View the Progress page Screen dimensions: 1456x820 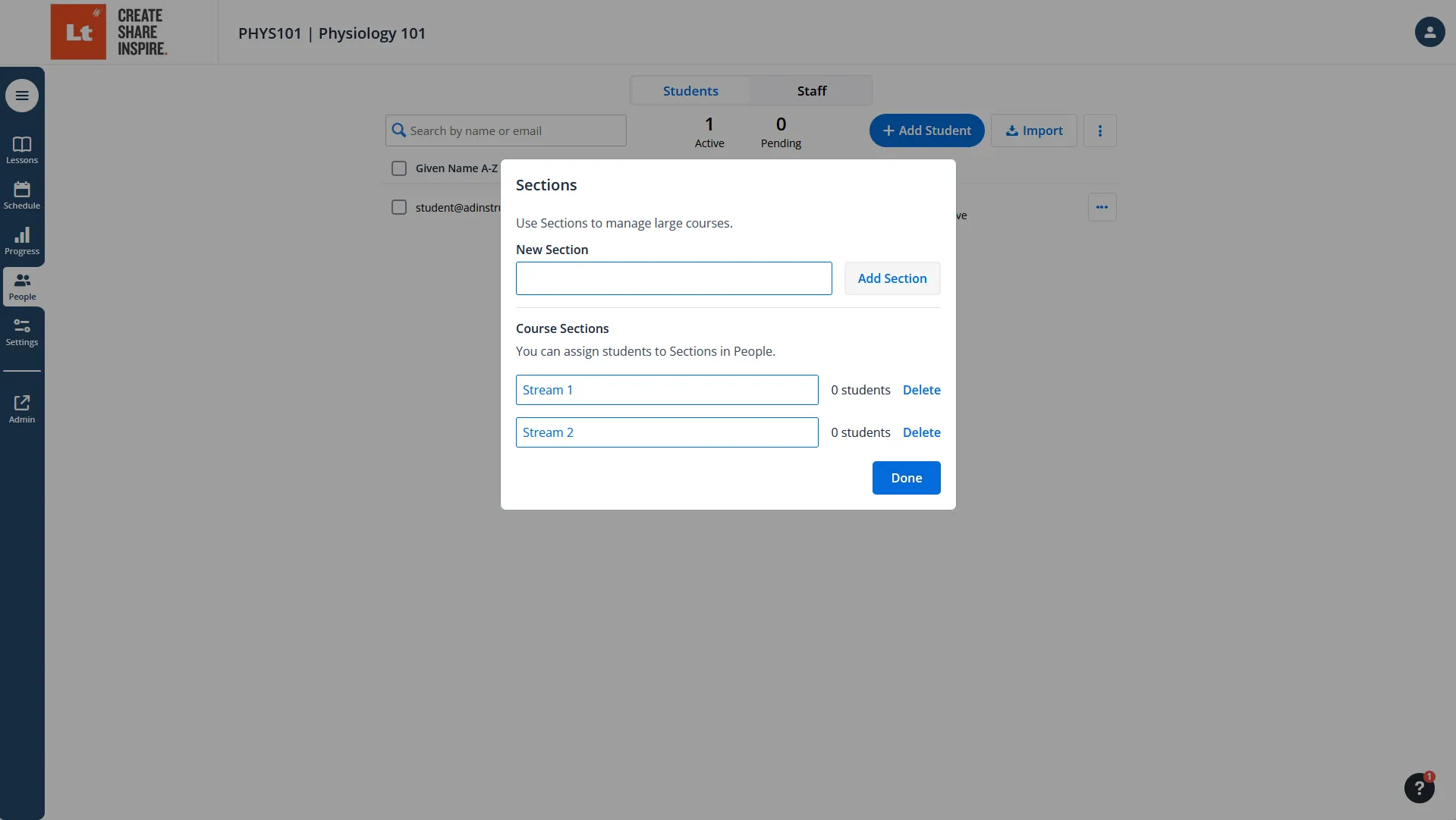pyautogui.click(x=22, y=241)
